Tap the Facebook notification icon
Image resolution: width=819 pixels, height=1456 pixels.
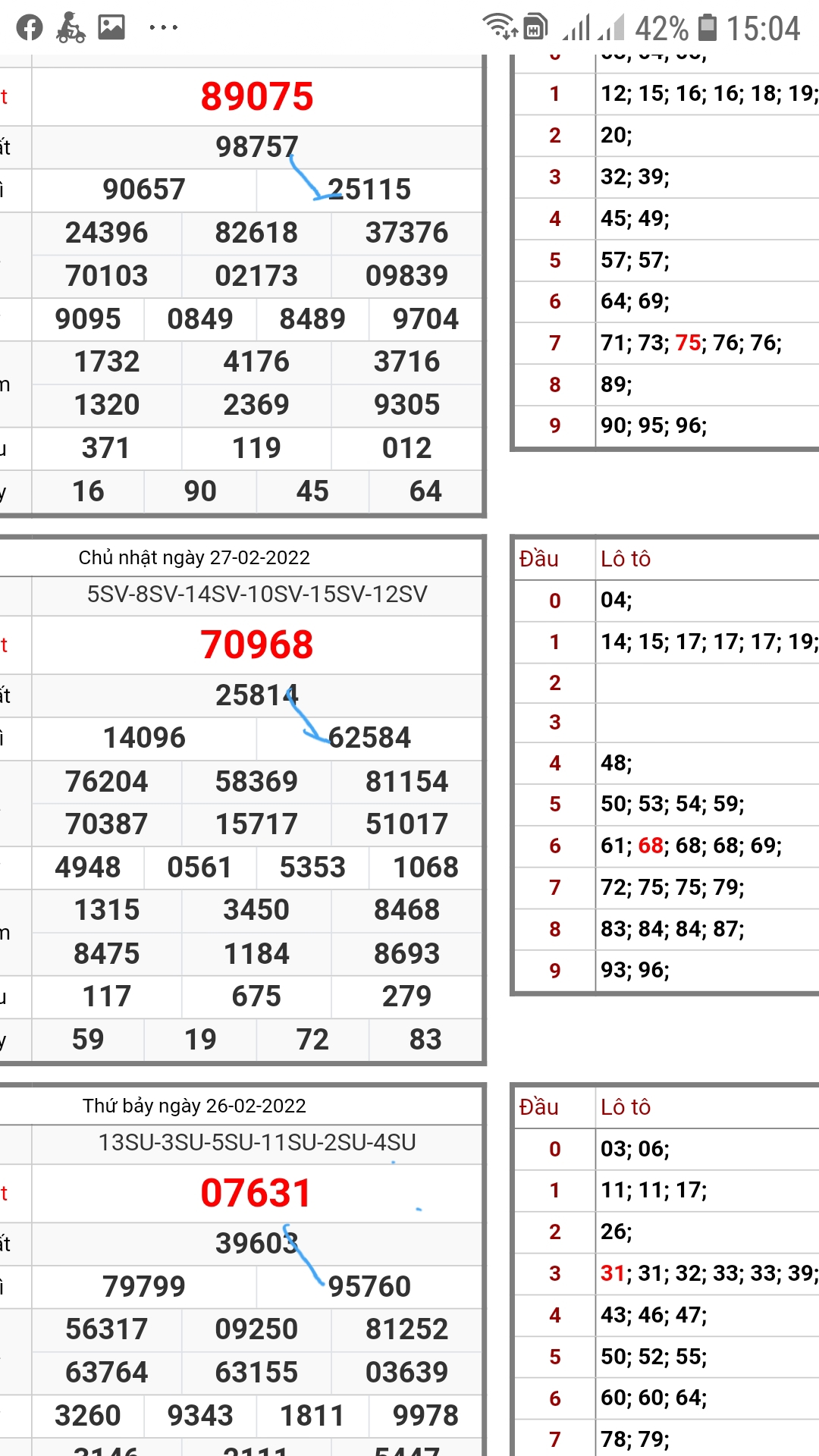point(30,28)
